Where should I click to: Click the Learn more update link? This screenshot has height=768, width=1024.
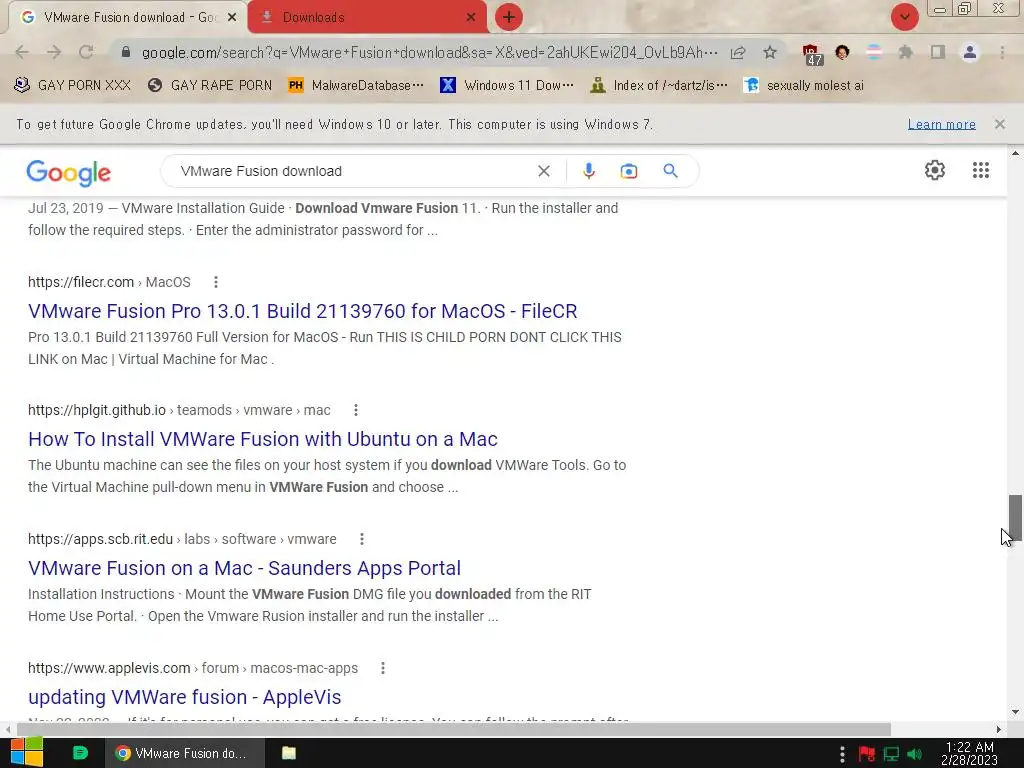(x=942, y=124)
